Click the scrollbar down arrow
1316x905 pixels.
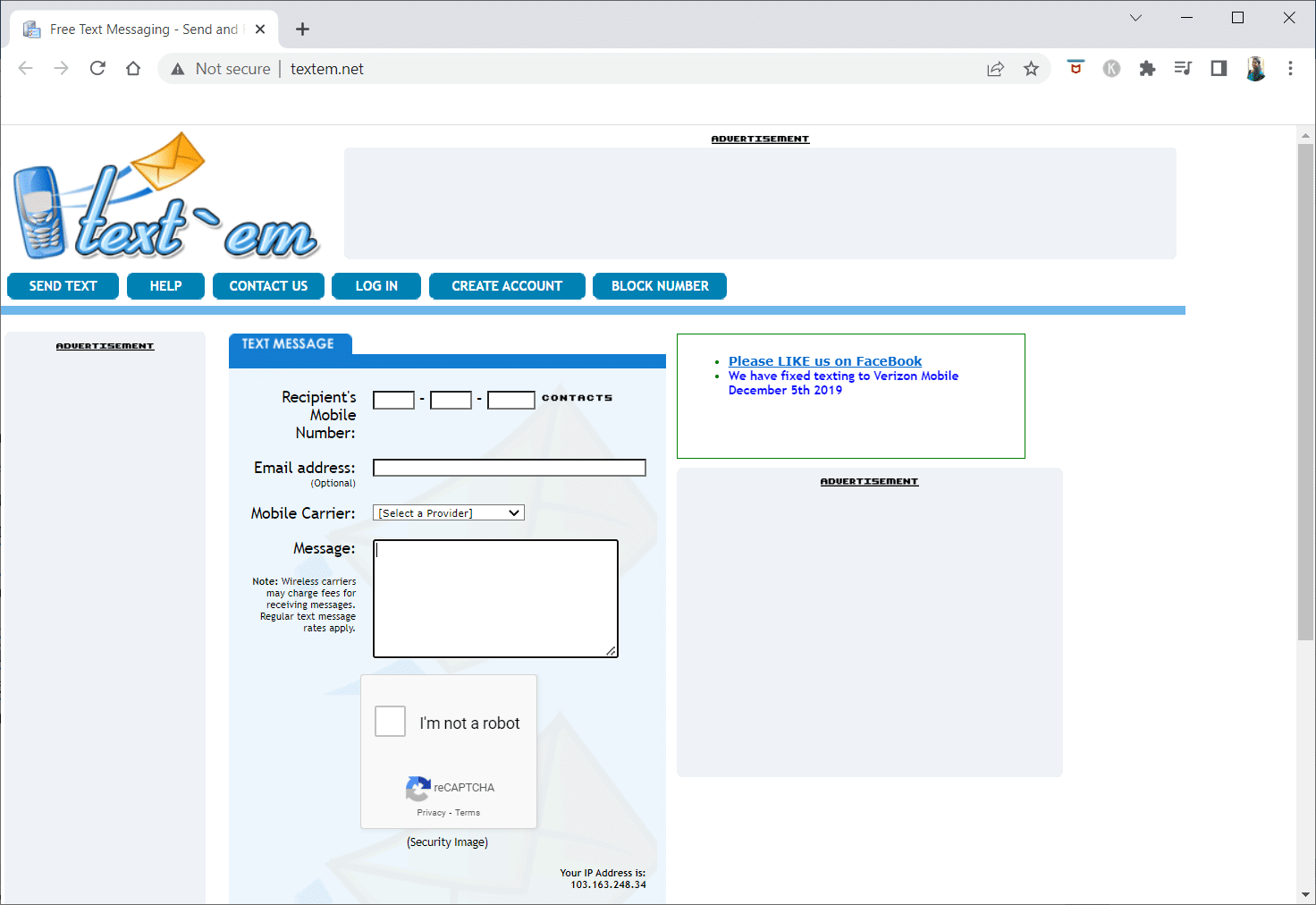click(x=1306, y=894)
